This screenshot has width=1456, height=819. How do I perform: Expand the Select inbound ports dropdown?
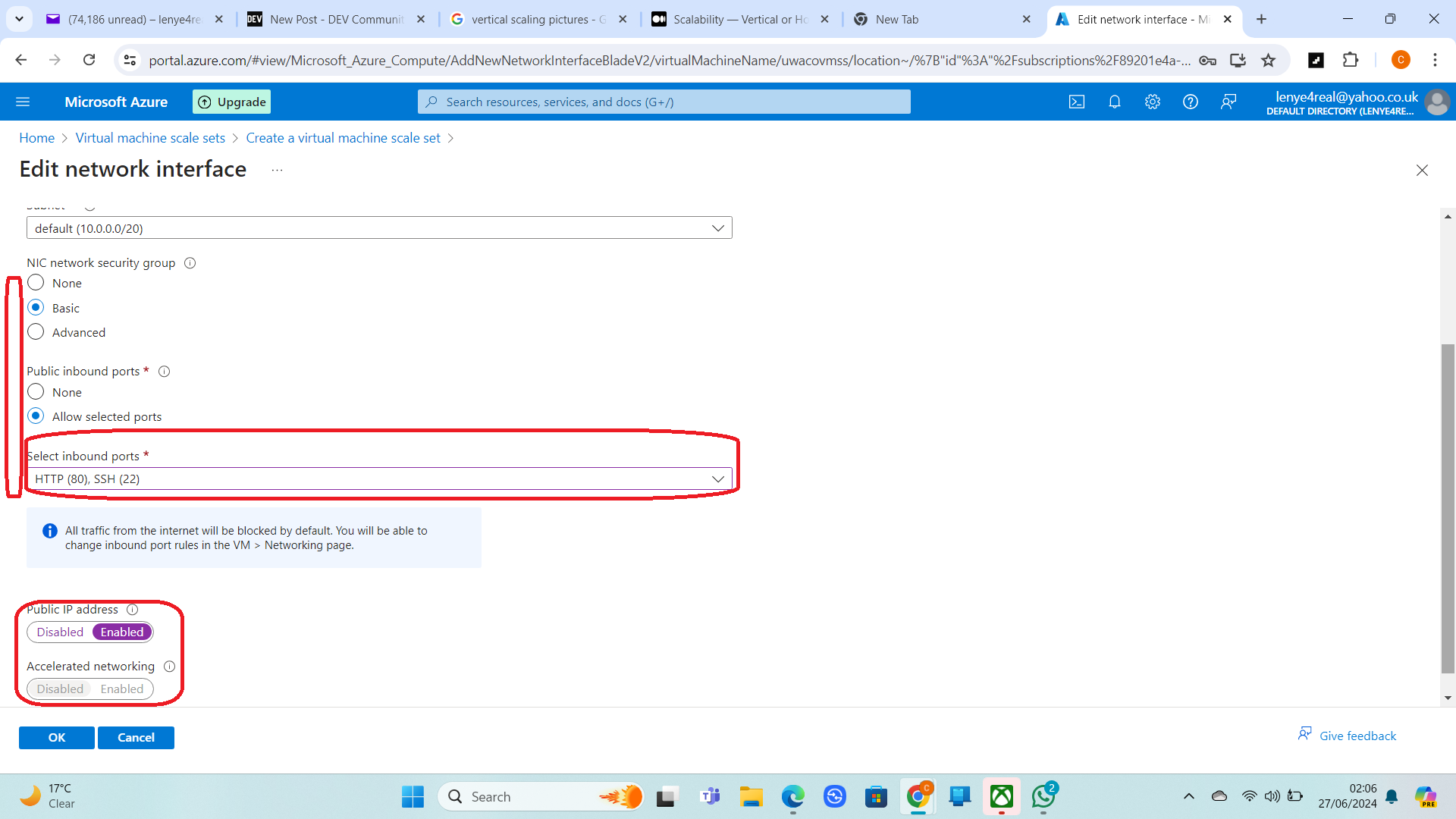click(x=379, y=479)
